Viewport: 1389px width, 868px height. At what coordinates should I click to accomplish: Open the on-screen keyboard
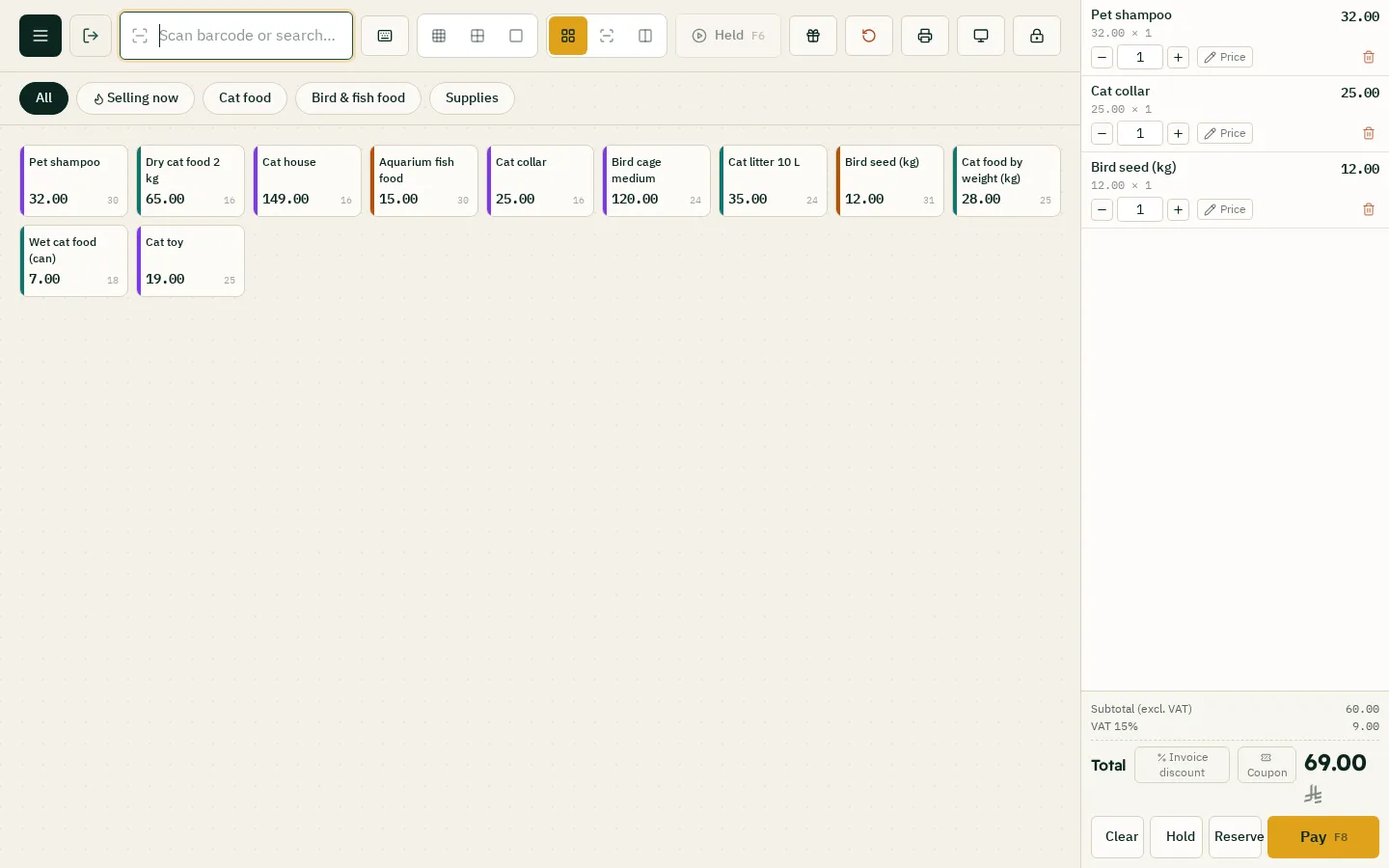pos(385,36)
